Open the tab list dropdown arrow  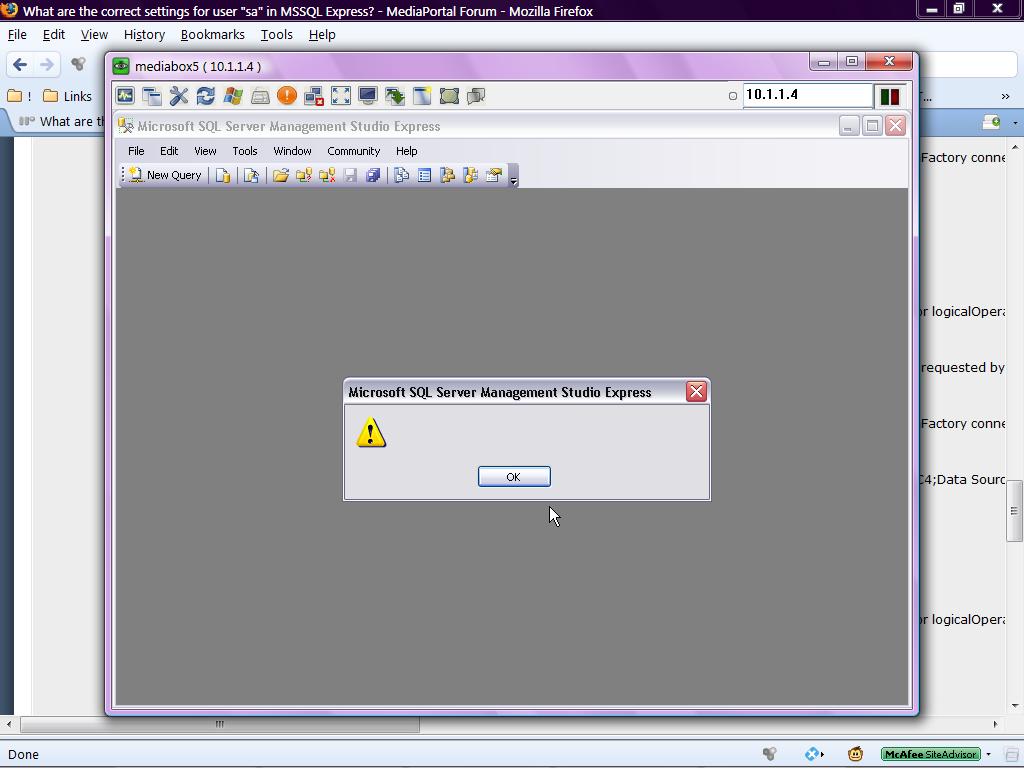point(1016,123)
